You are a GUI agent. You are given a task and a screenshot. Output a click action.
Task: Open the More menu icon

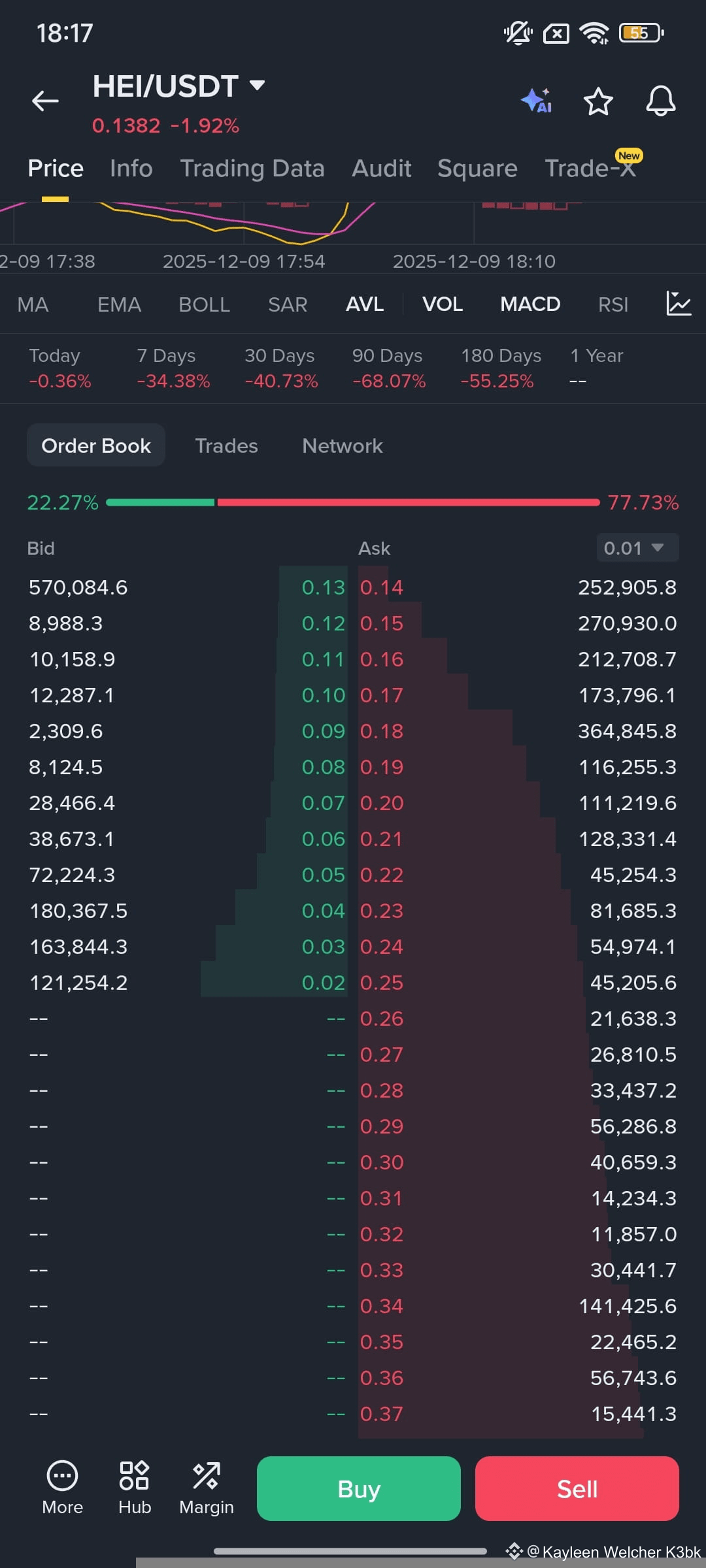(63, 1487)
